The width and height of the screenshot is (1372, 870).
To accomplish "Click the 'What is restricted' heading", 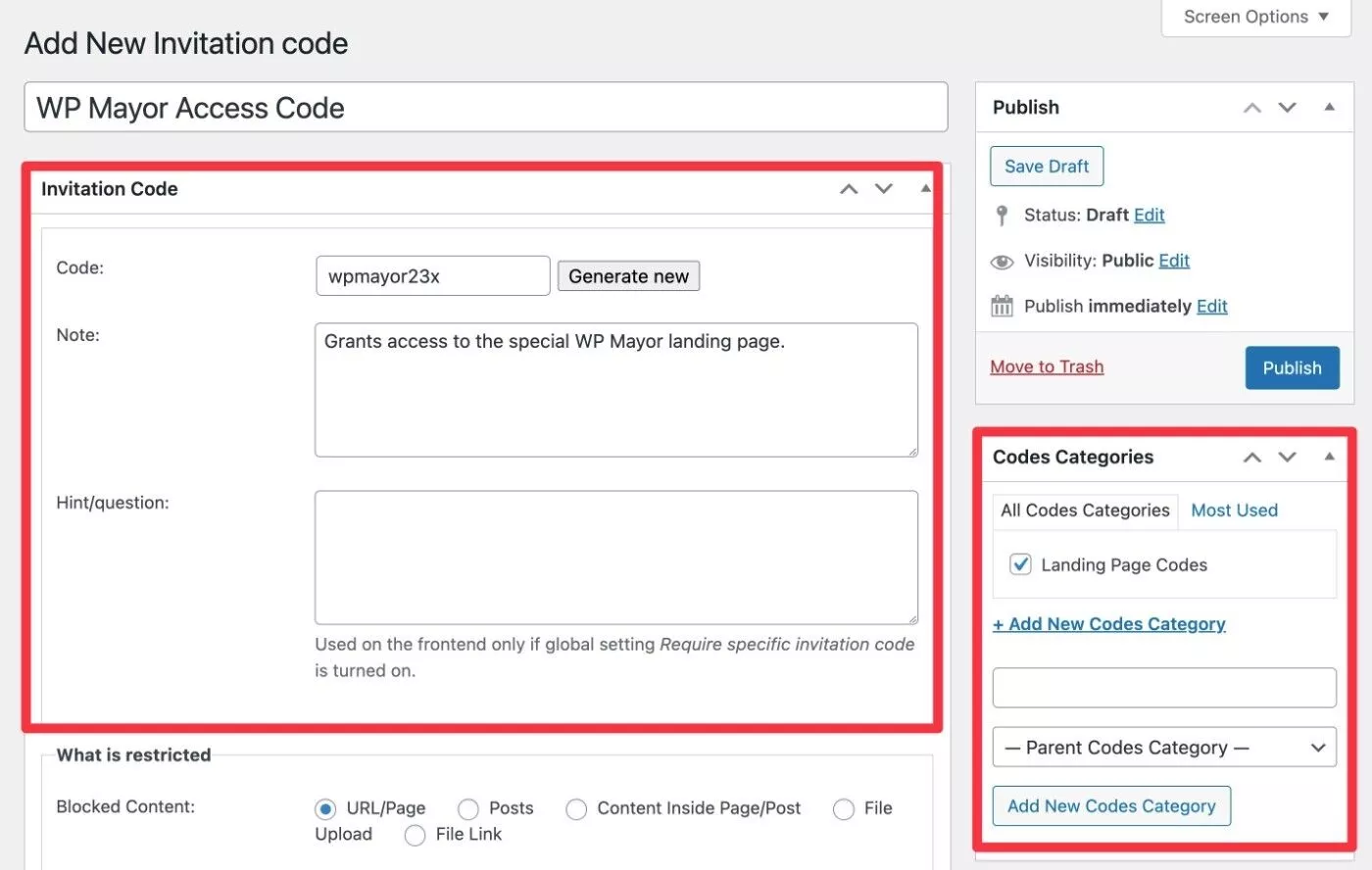I will 133,755.
